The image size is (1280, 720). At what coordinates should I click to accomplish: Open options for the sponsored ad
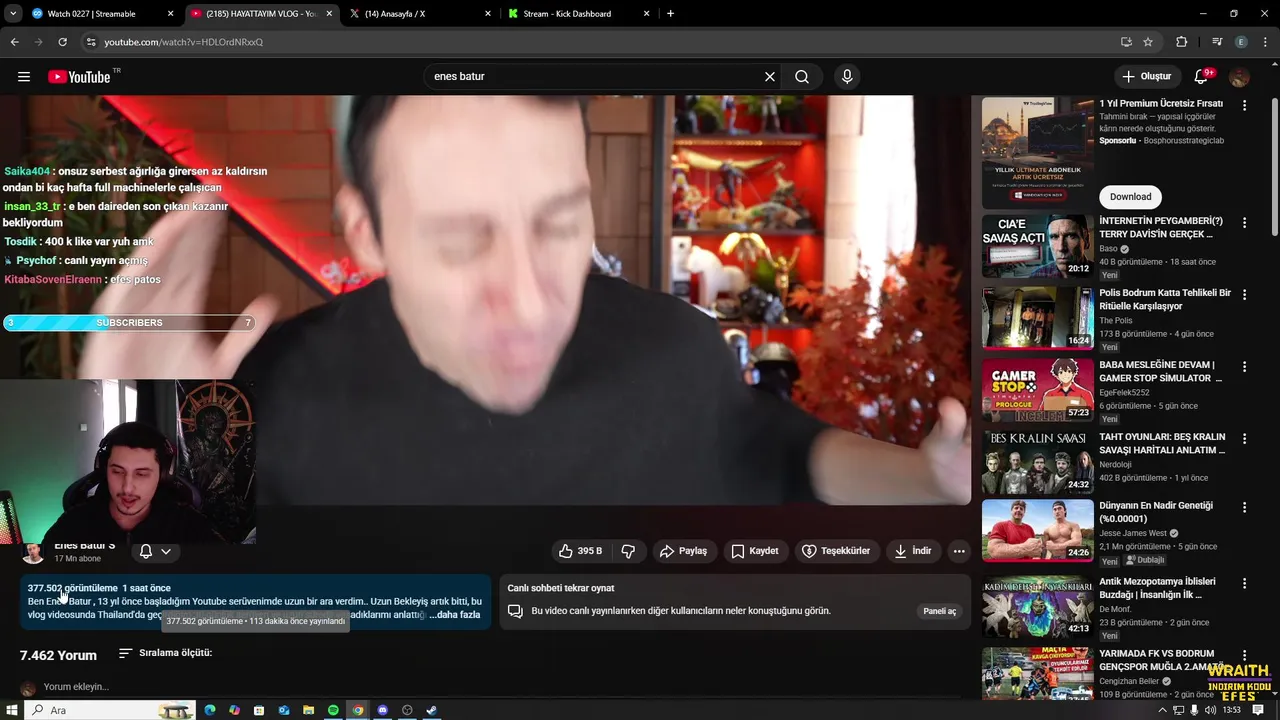click(x=1244, y=105)
